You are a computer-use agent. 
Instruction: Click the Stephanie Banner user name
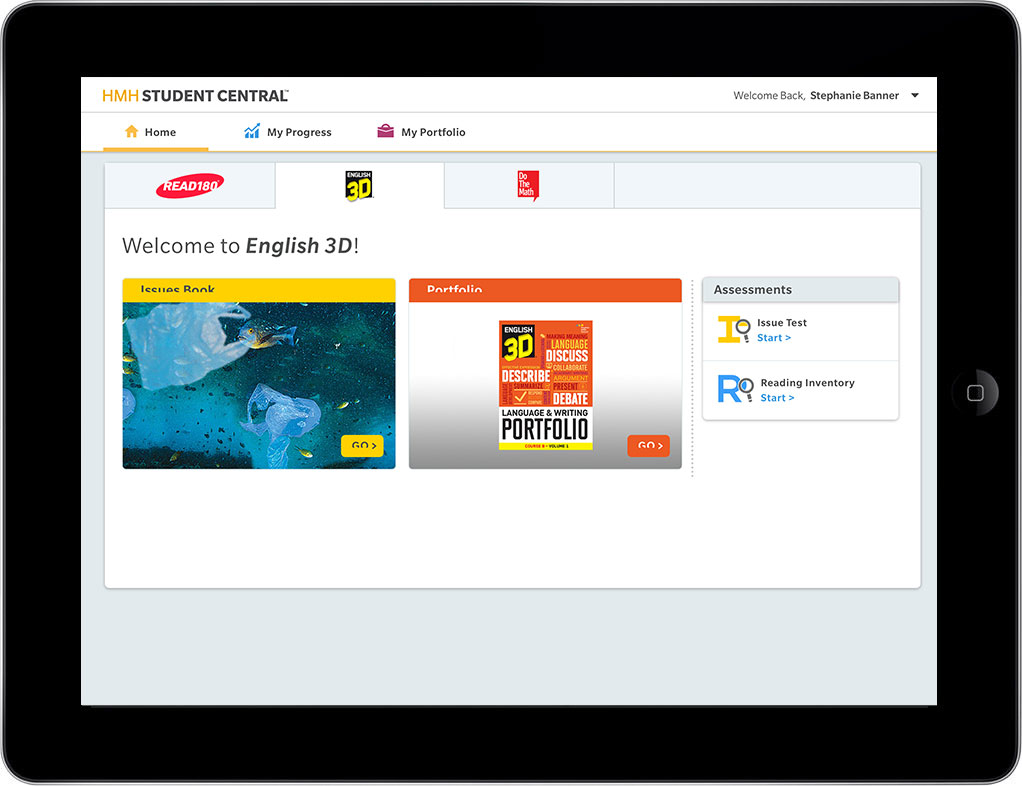point(854,96)
